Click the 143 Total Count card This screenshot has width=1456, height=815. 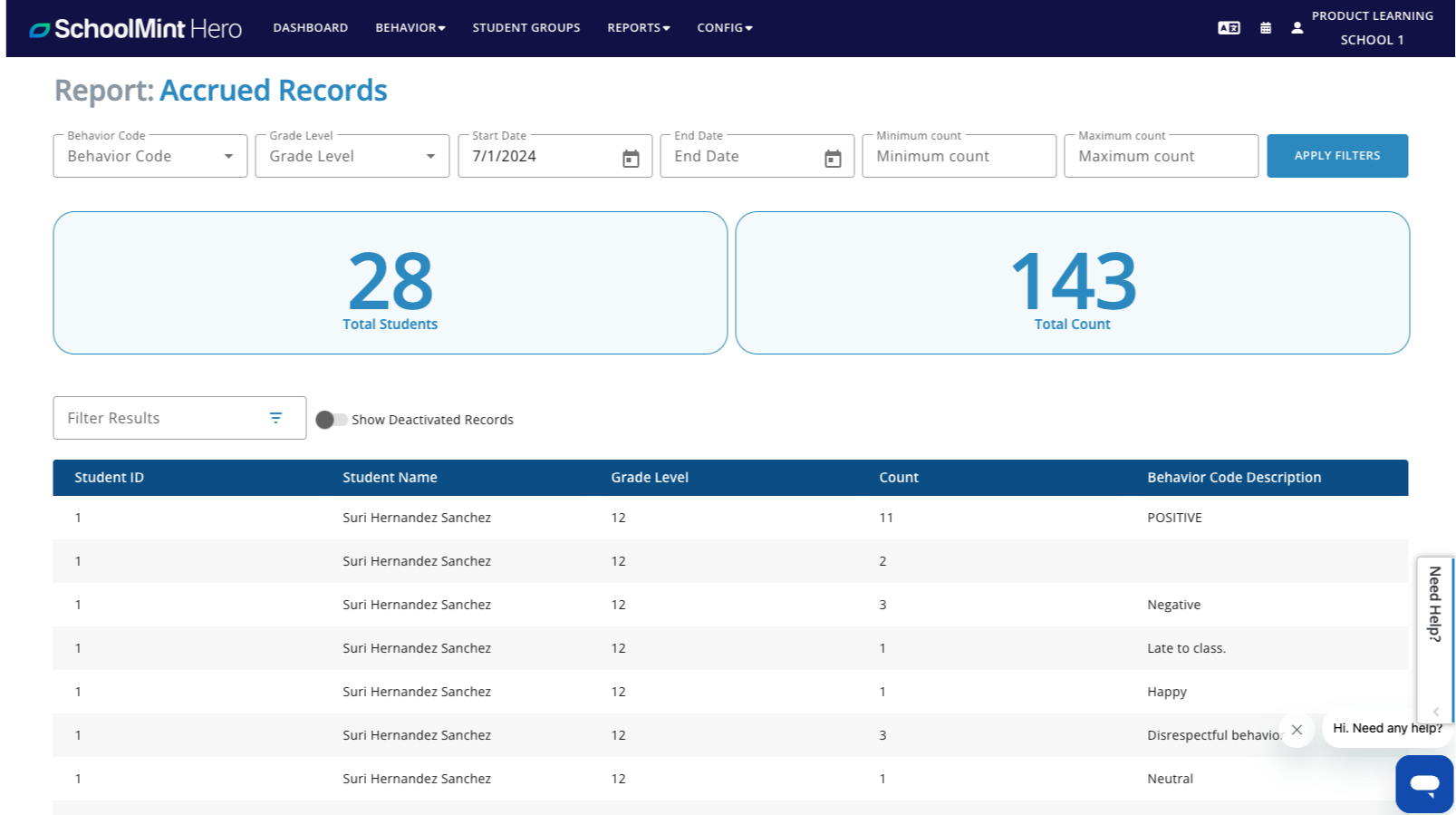click(x=1073, y=283)
